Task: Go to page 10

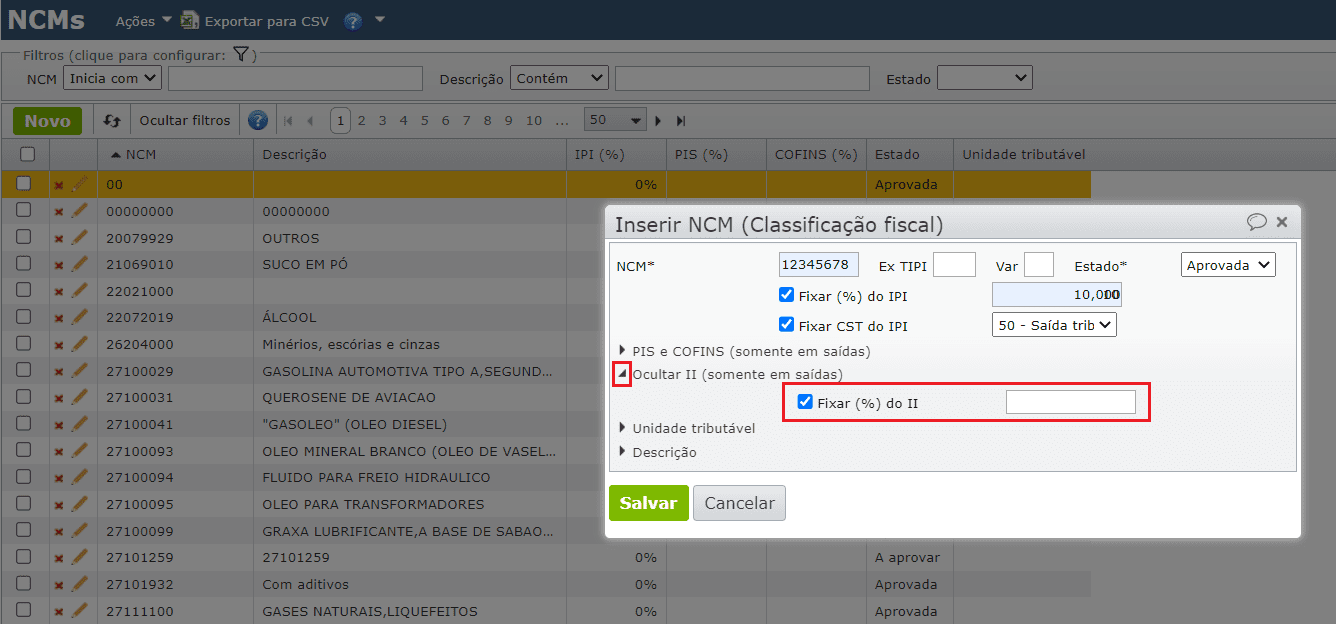Action: 534,121
